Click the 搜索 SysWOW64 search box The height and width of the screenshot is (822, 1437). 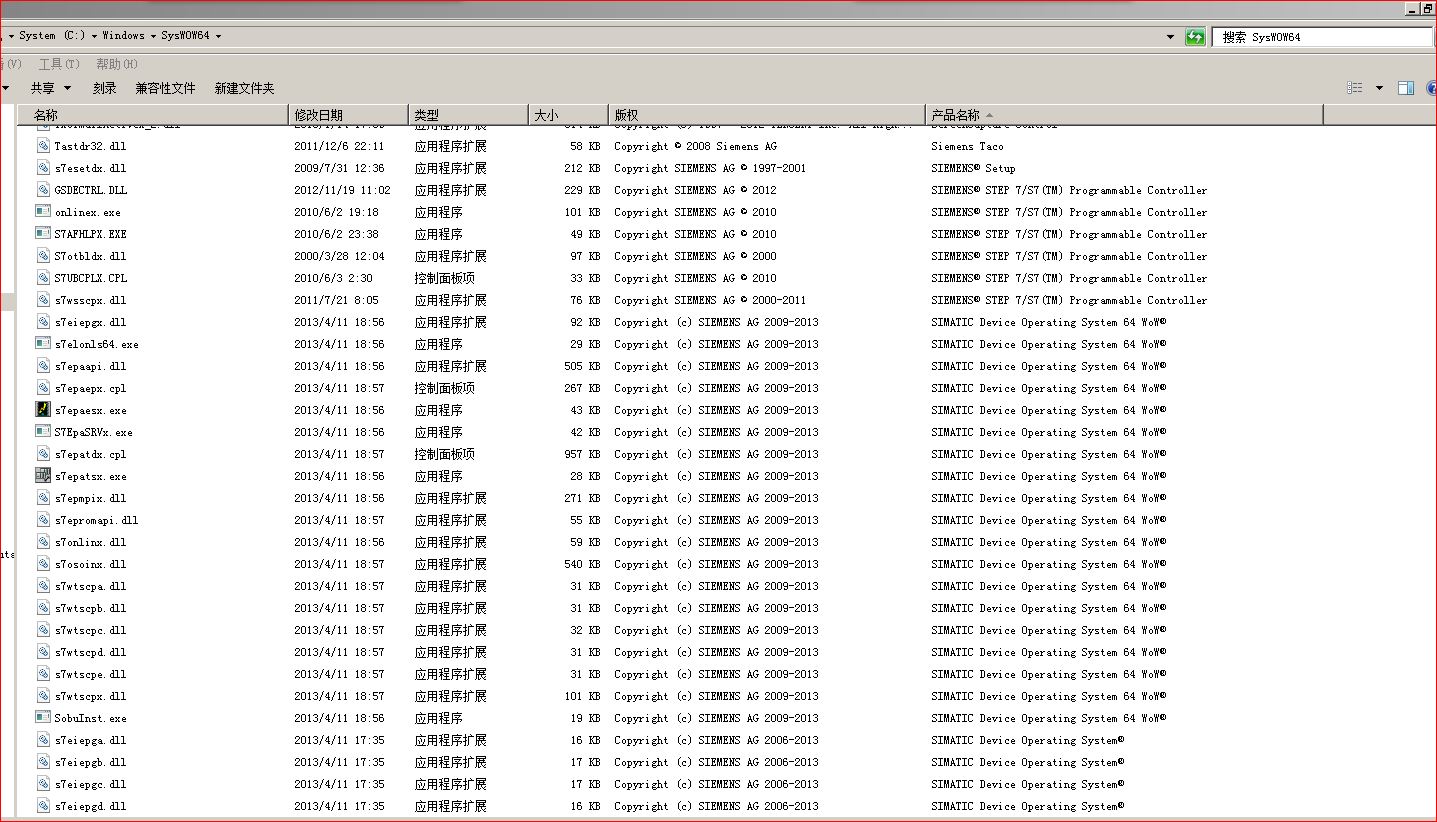tap(1322, 37)
